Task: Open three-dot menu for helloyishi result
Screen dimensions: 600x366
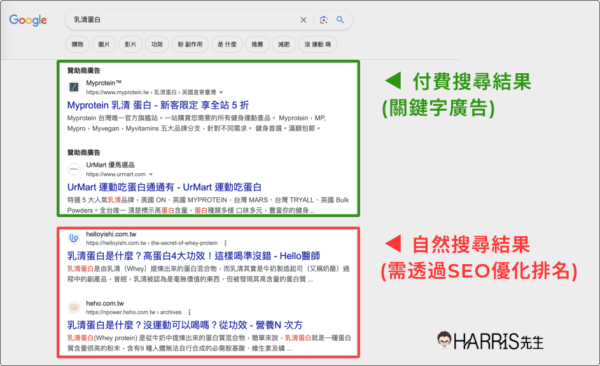Action: 225,243
